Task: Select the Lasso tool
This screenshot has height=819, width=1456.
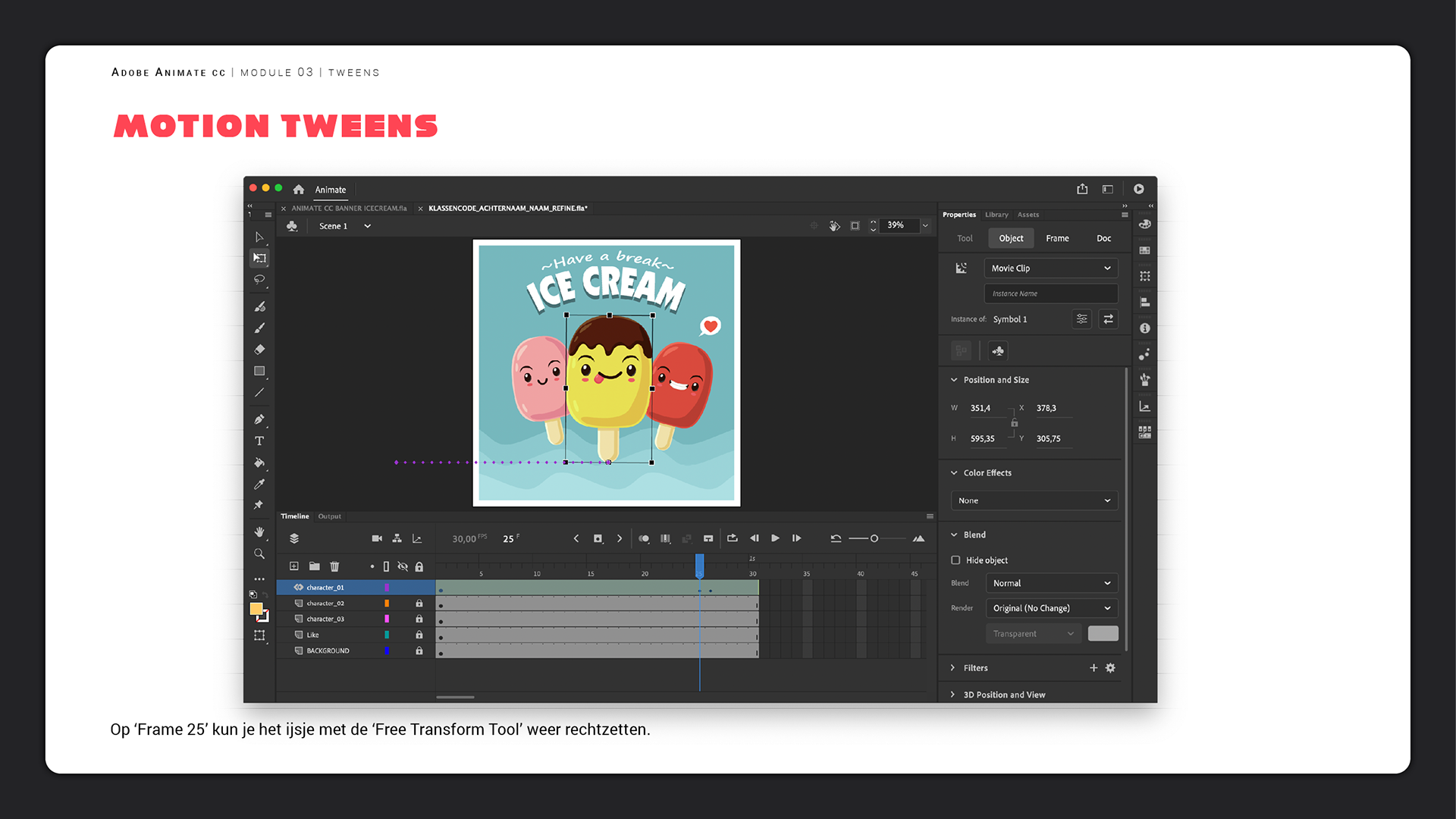Action: click(x=259, y=280)
